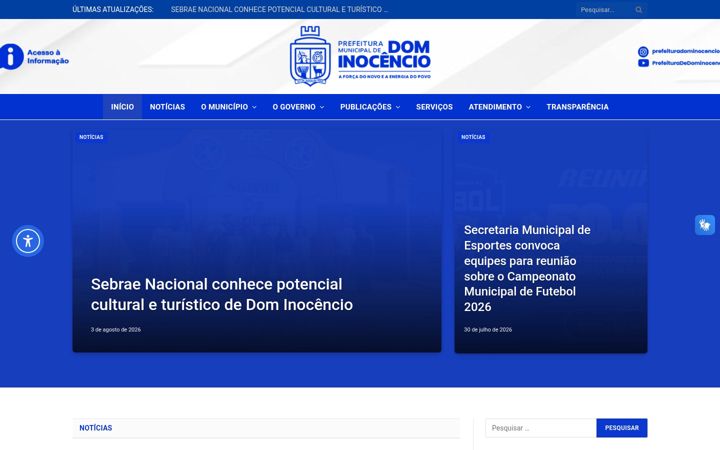
Task: Open the Secretaria Municipal de Esportes article
Action: (527, 268)
